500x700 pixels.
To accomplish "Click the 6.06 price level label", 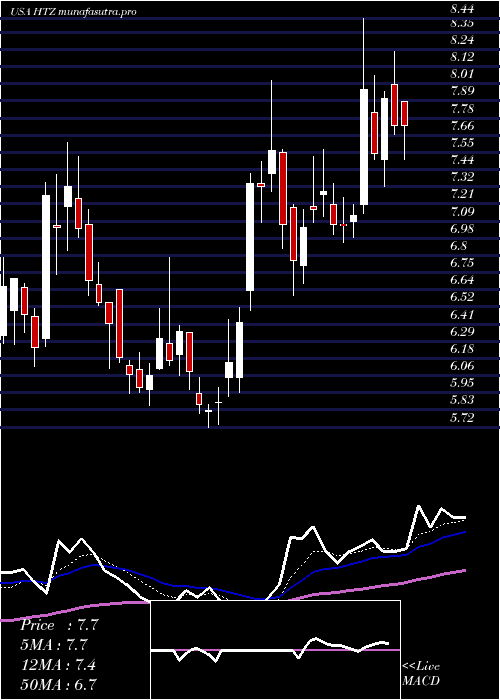I will [x=463, y=366].
